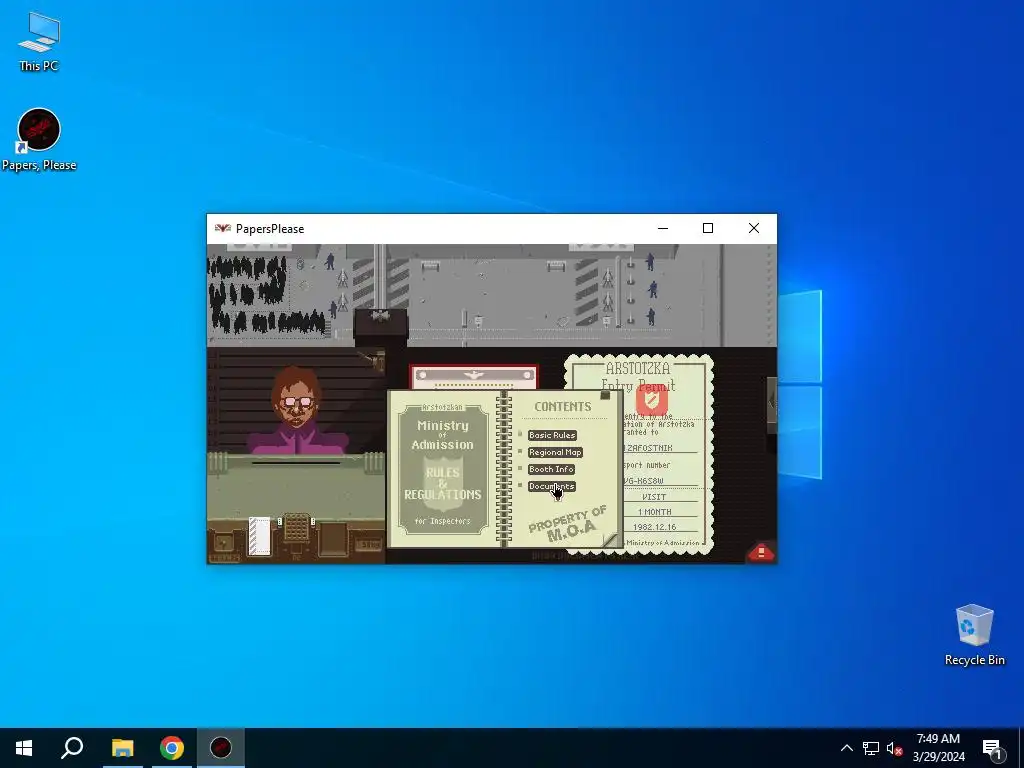This screenshot has width=1024, height=768.
Task: Click the bookmark tab atop the rulebook
Action: [605, 394]
